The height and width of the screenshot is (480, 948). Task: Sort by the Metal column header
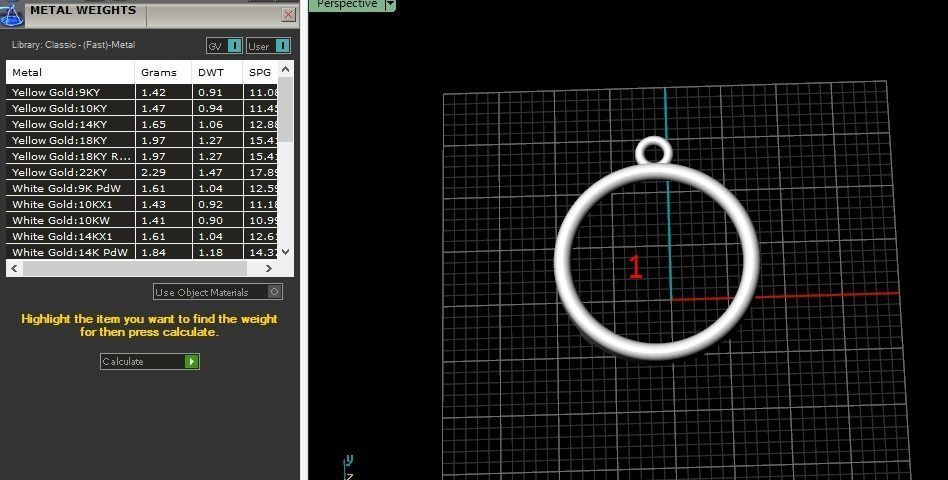pyautogui.click(x=70, y=73)
